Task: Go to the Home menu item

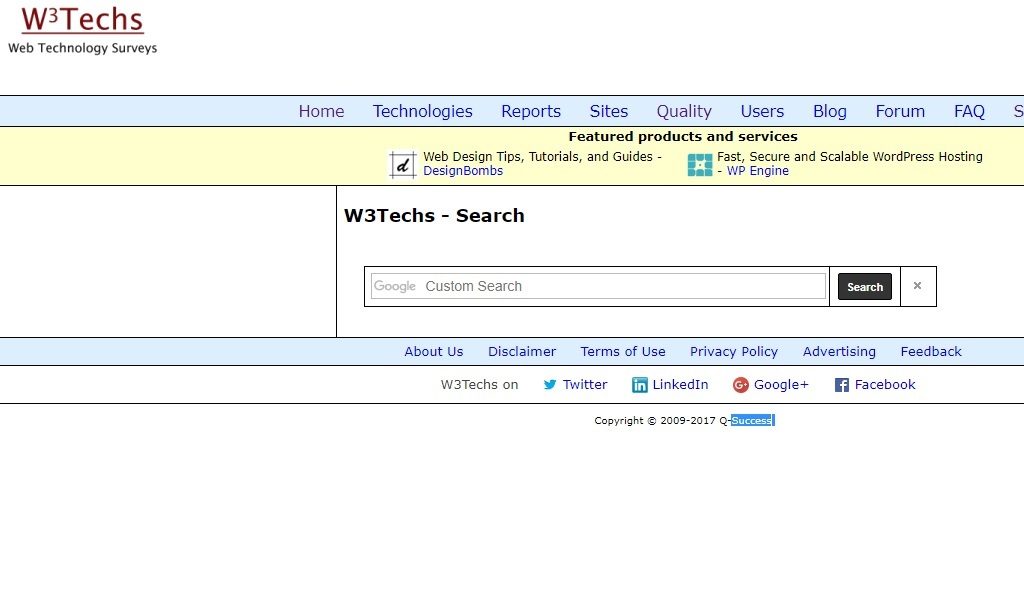Action: pyautogui.click(x=321, y=111)
